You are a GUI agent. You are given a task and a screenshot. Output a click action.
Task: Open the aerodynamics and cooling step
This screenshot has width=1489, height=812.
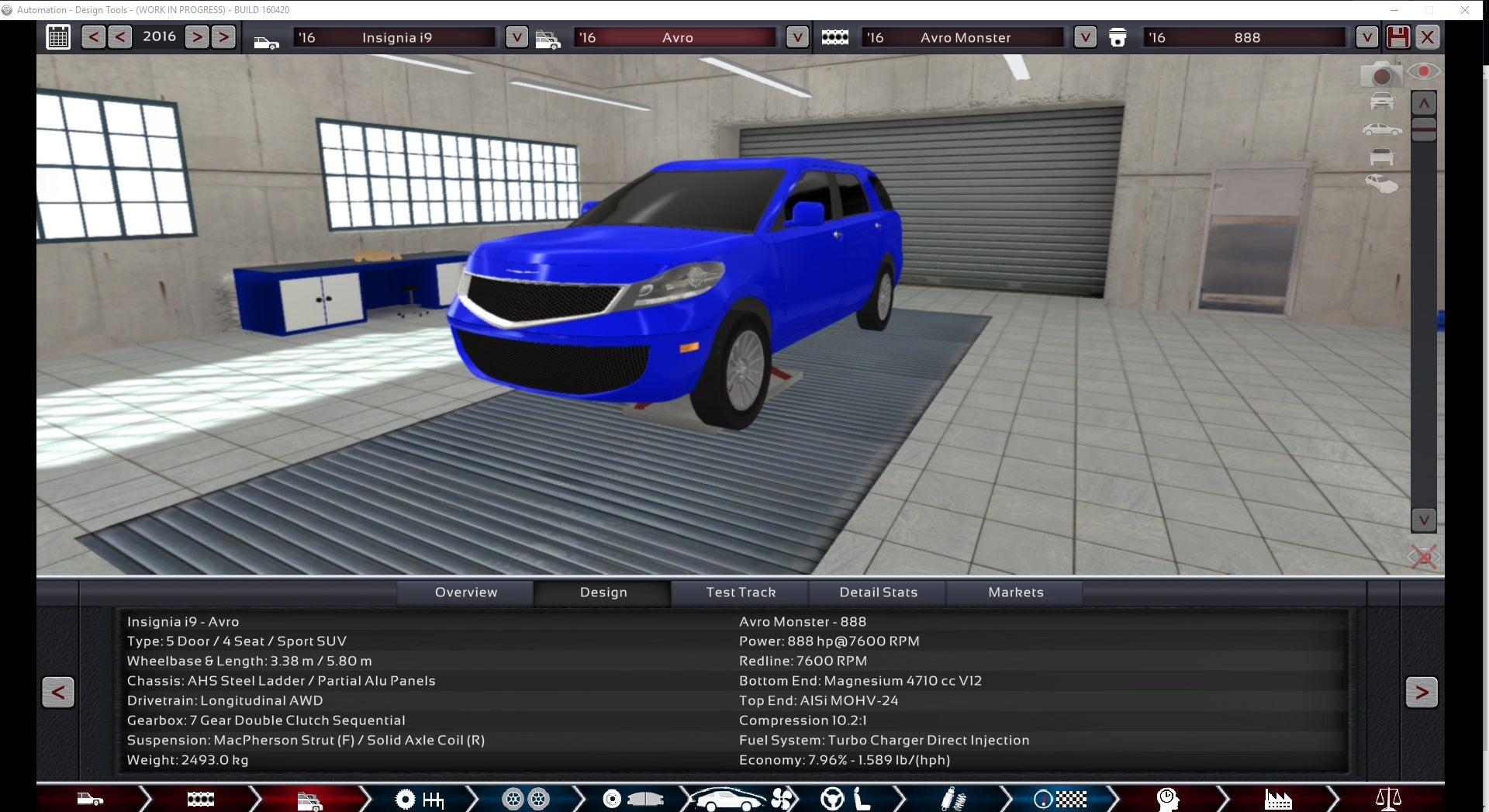pos(742,800)
